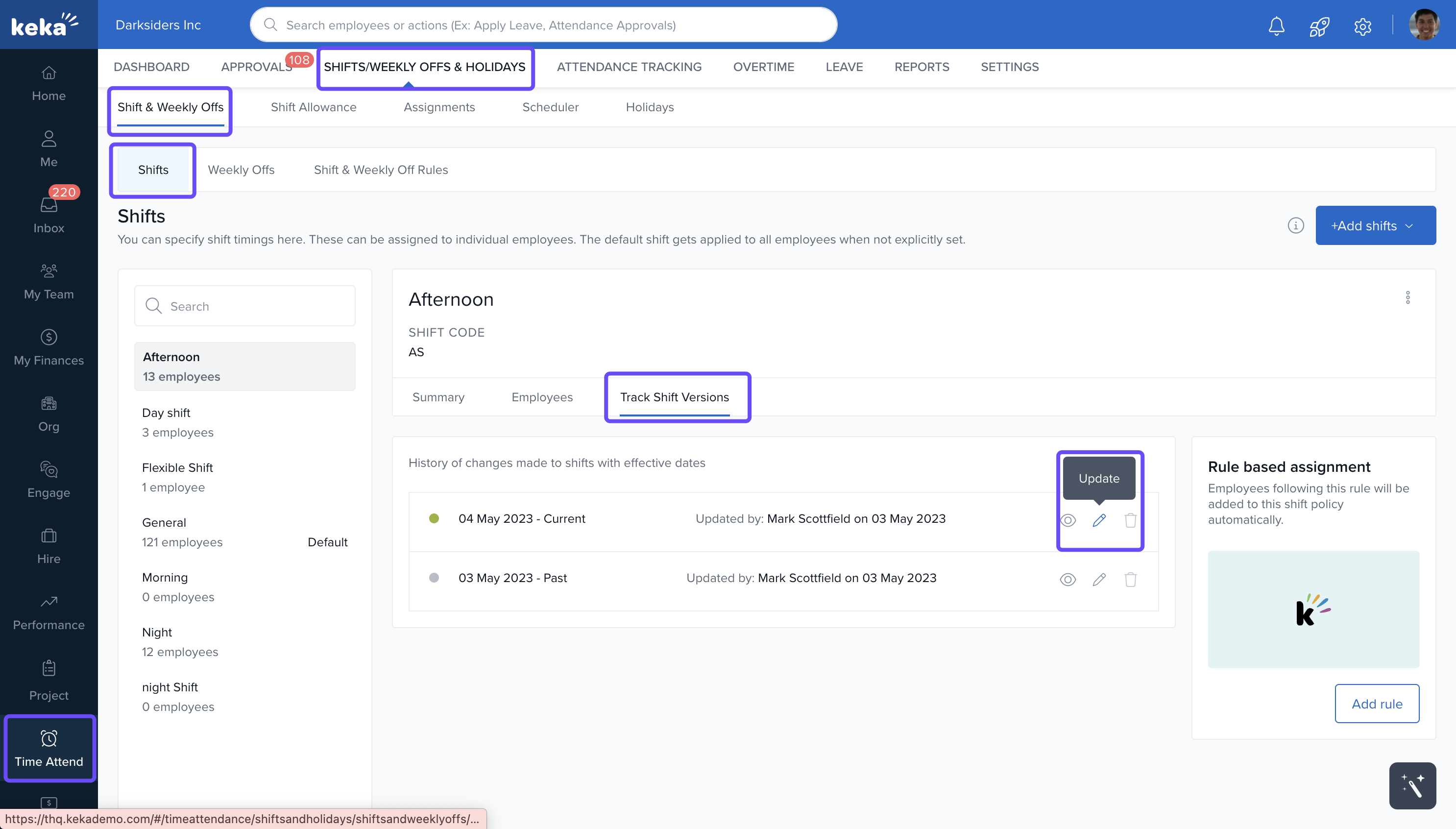Click the info icon beside Add shifts
Image resolution: width=1456 pixels, height=829 pixels.
(x=1295, y=225)
